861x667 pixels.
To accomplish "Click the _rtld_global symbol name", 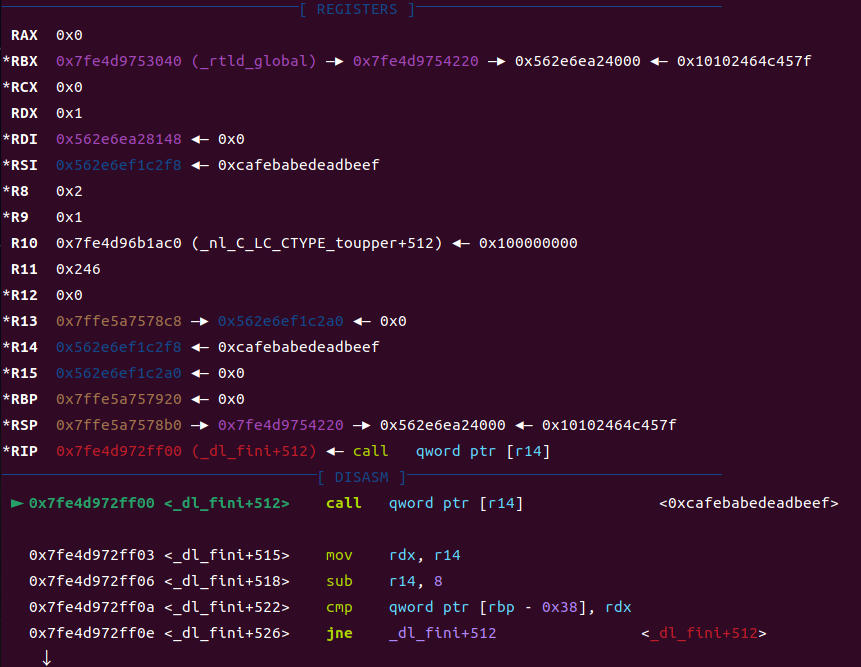I will point(253,61).
